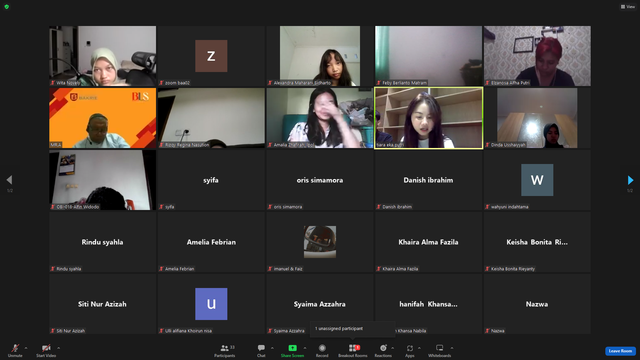Open the View layout menu

[x=628, y=7]
